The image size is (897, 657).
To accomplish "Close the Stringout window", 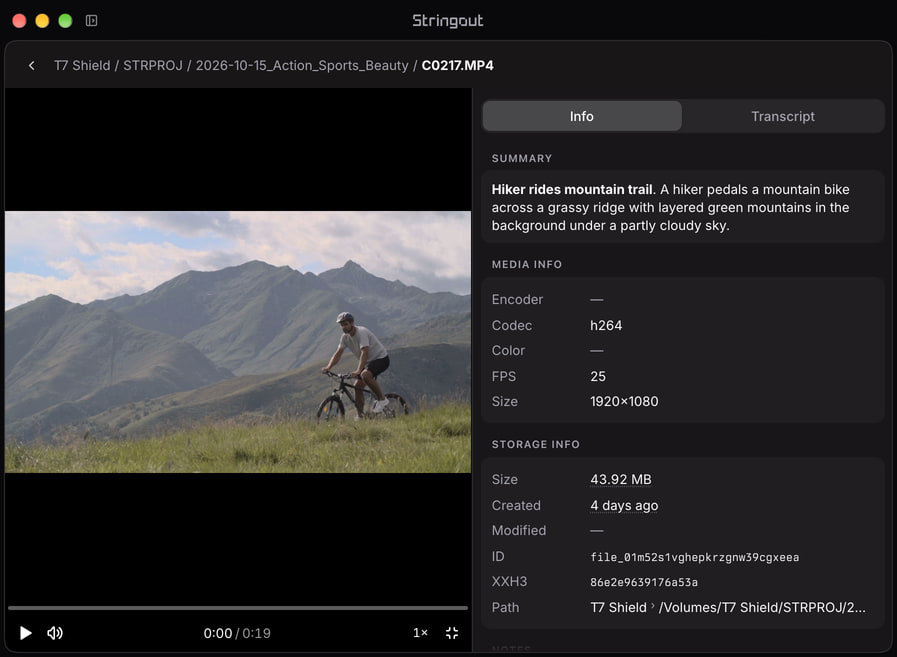I will (x=19, y=21).
